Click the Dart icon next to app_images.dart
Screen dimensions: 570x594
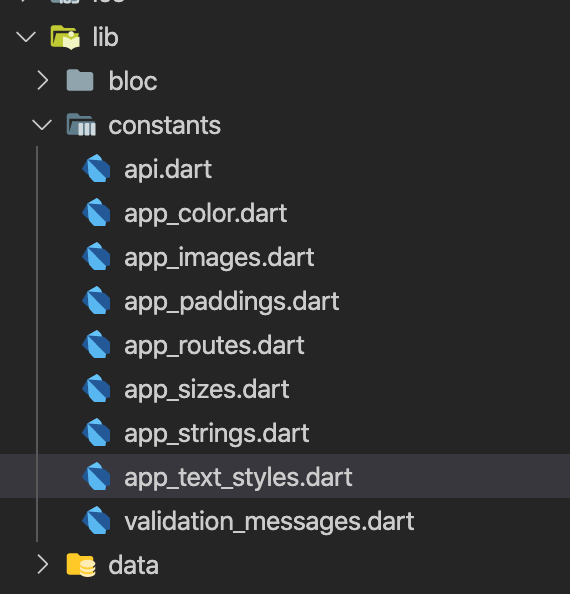pyautogui.click(x=97, y=256)
